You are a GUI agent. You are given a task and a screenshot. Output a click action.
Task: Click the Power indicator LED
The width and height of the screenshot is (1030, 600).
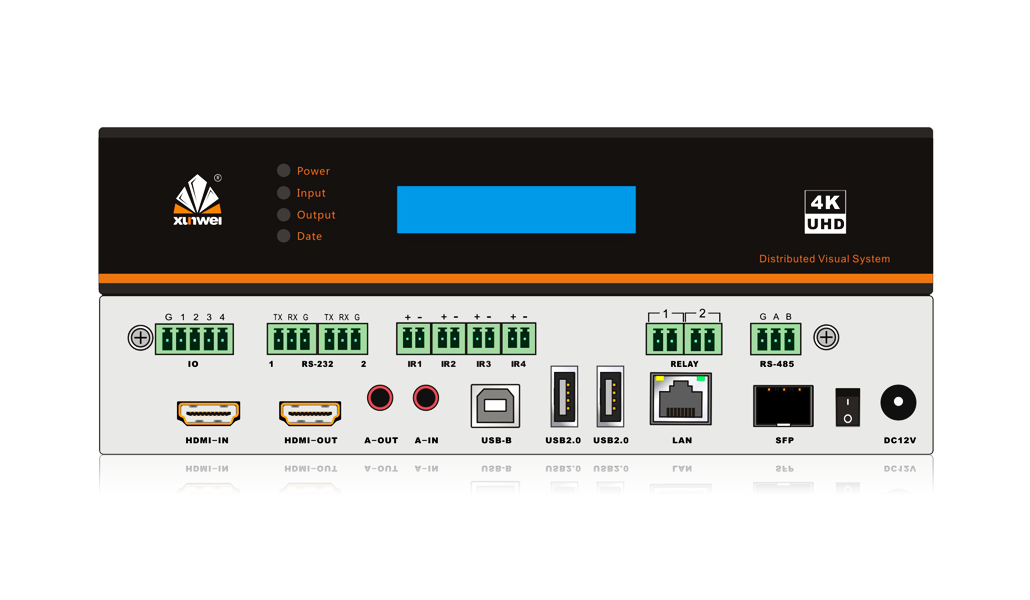(284, 171)
